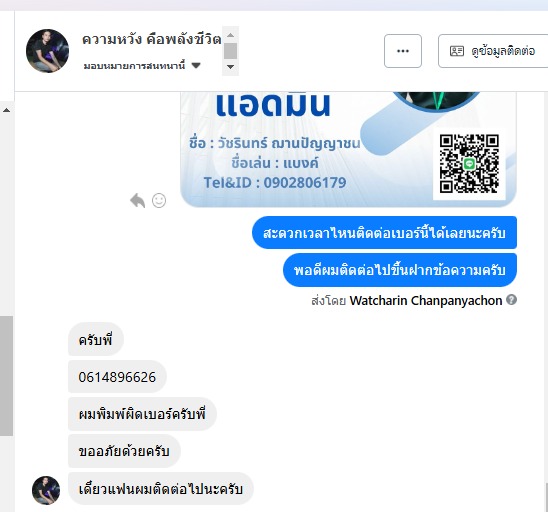Click the LINE QR code in the image
This screenshot has height=512, width=548.
pyautogui.click(x=469, y=164)
